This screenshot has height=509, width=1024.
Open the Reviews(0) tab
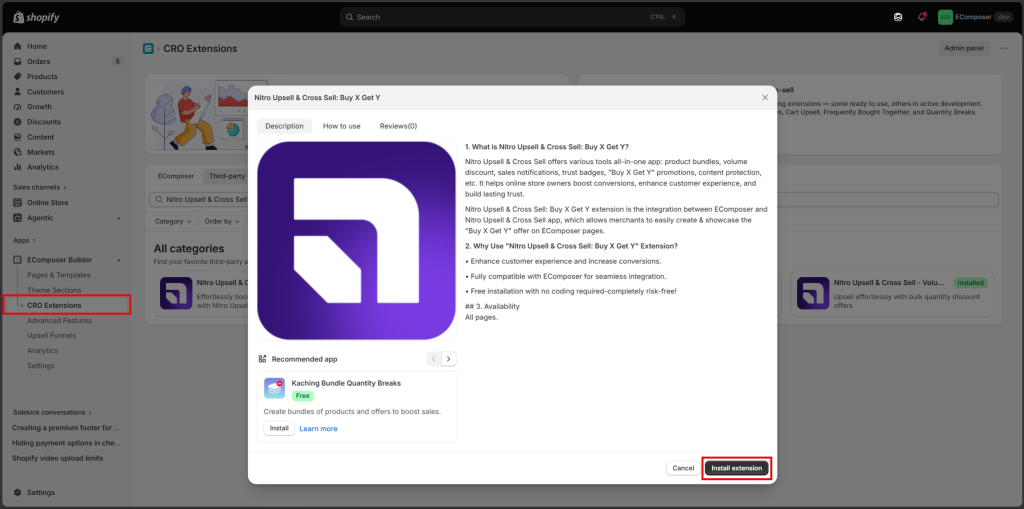pos(398,126)
